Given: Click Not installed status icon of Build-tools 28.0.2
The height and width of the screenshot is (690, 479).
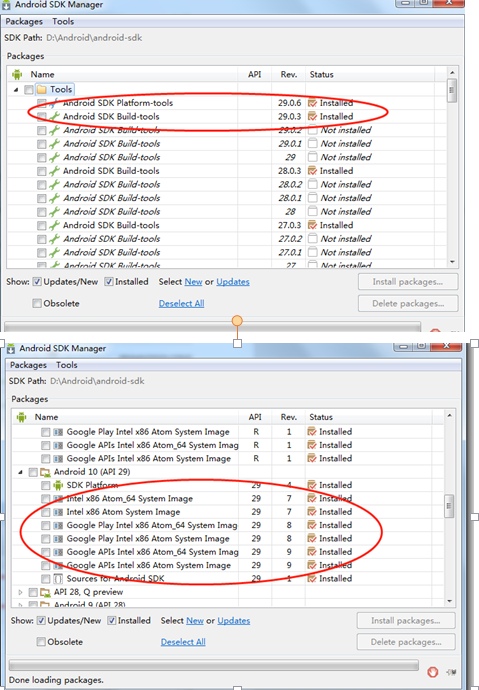Looking at the screenshot, I should (313, 184).
